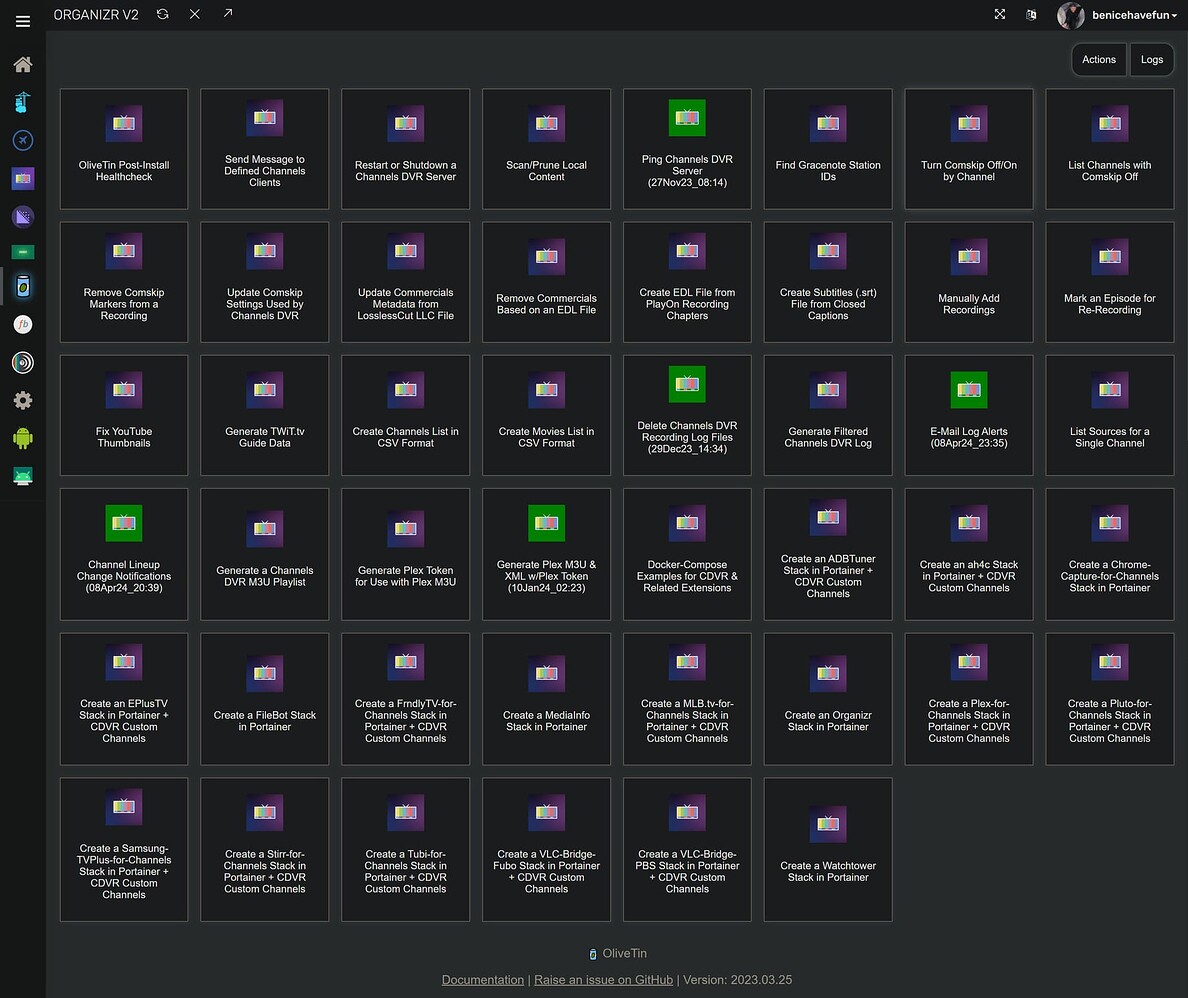Click the purple TV sidebar icon
This screenshot has height=998, width=1188.
pyautogui.click(x=22, y=177)
